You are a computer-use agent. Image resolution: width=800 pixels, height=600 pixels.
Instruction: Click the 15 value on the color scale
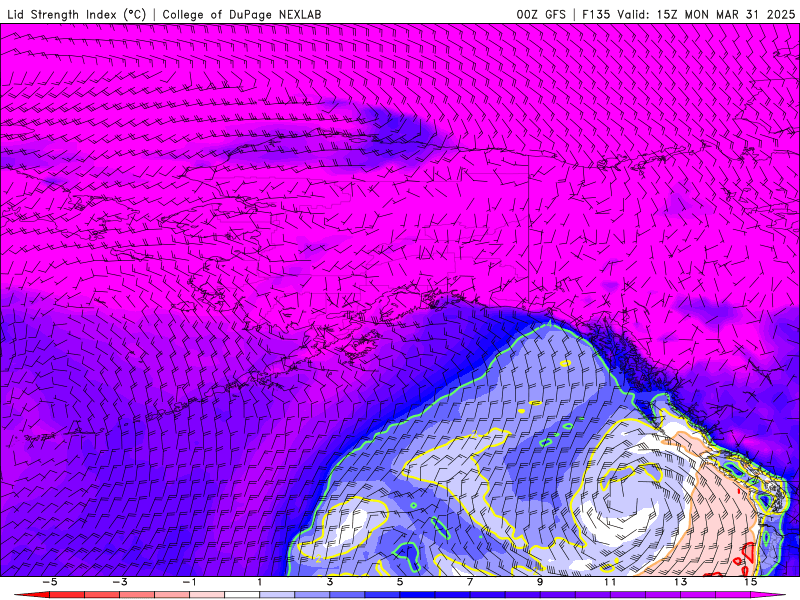[x=751, y=582]
